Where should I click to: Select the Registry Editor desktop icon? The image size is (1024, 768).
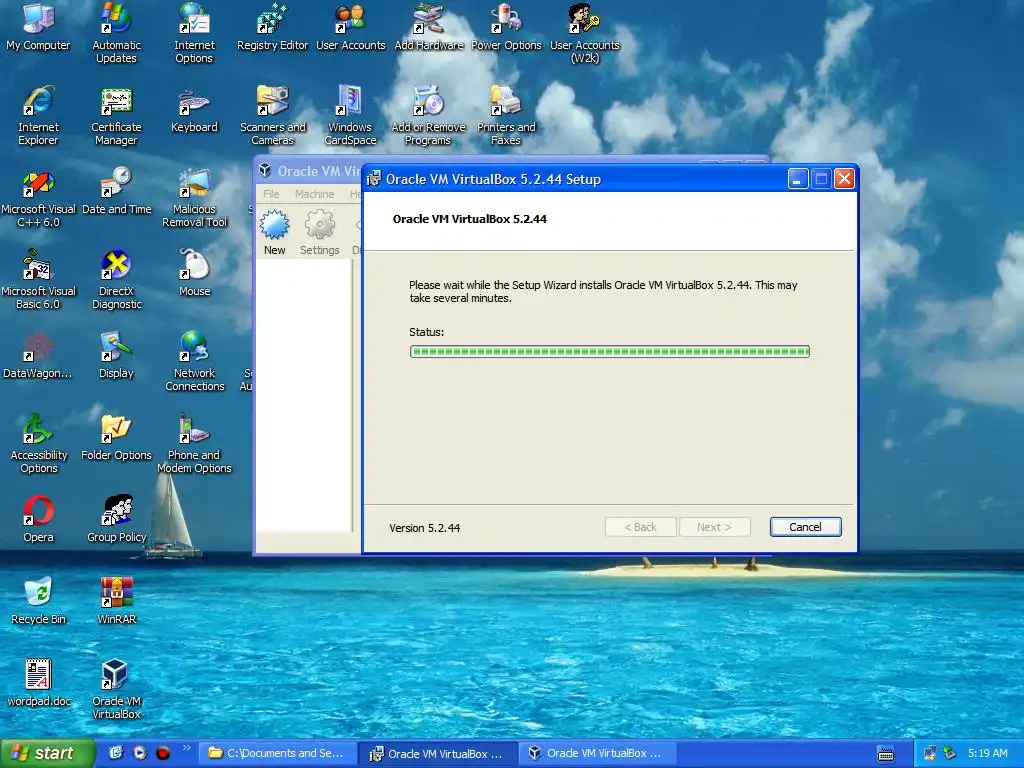tap(272, 27)
